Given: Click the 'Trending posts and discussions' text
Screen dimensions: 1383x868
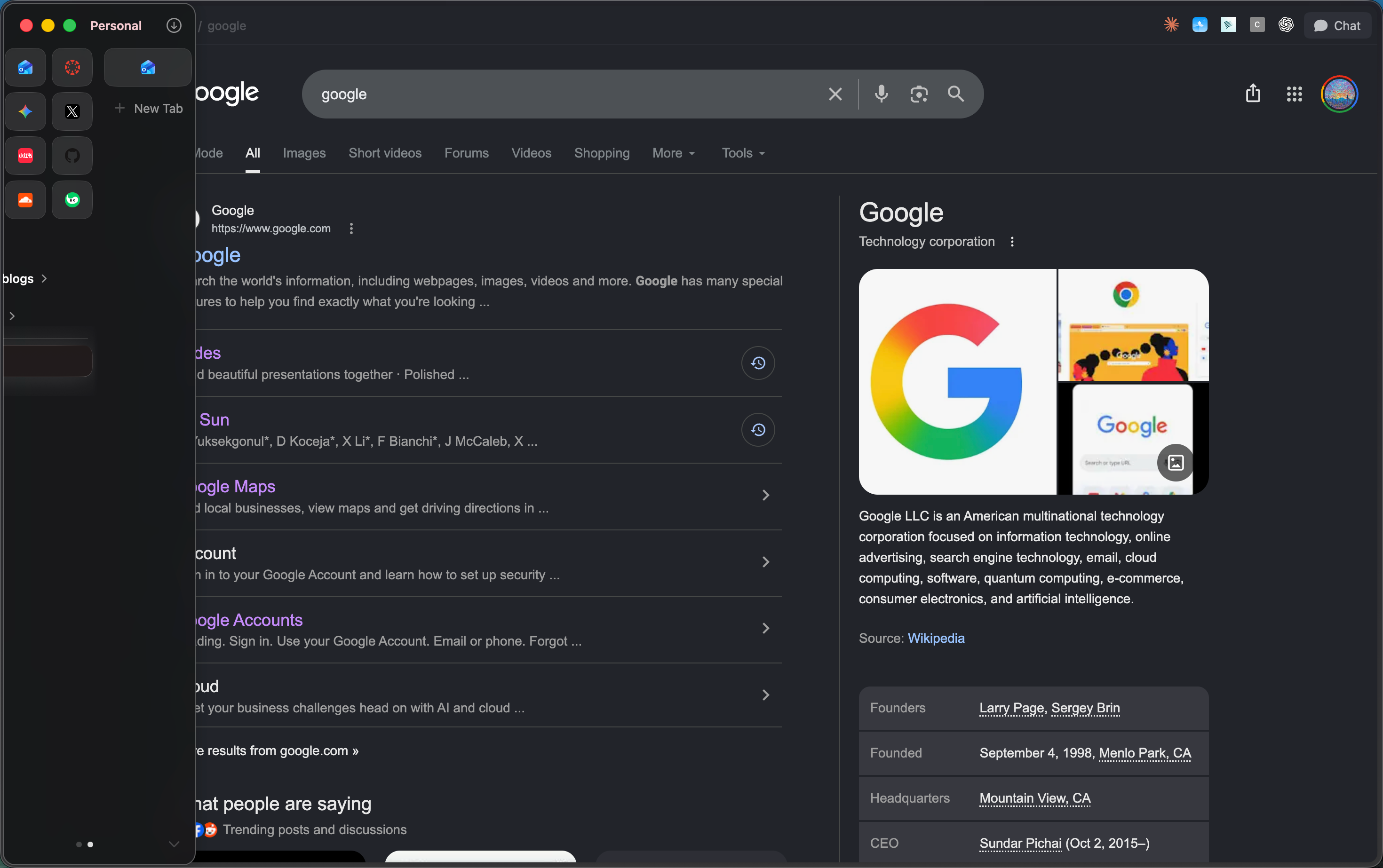Looking at the screenshot, I should pos(315,829).
